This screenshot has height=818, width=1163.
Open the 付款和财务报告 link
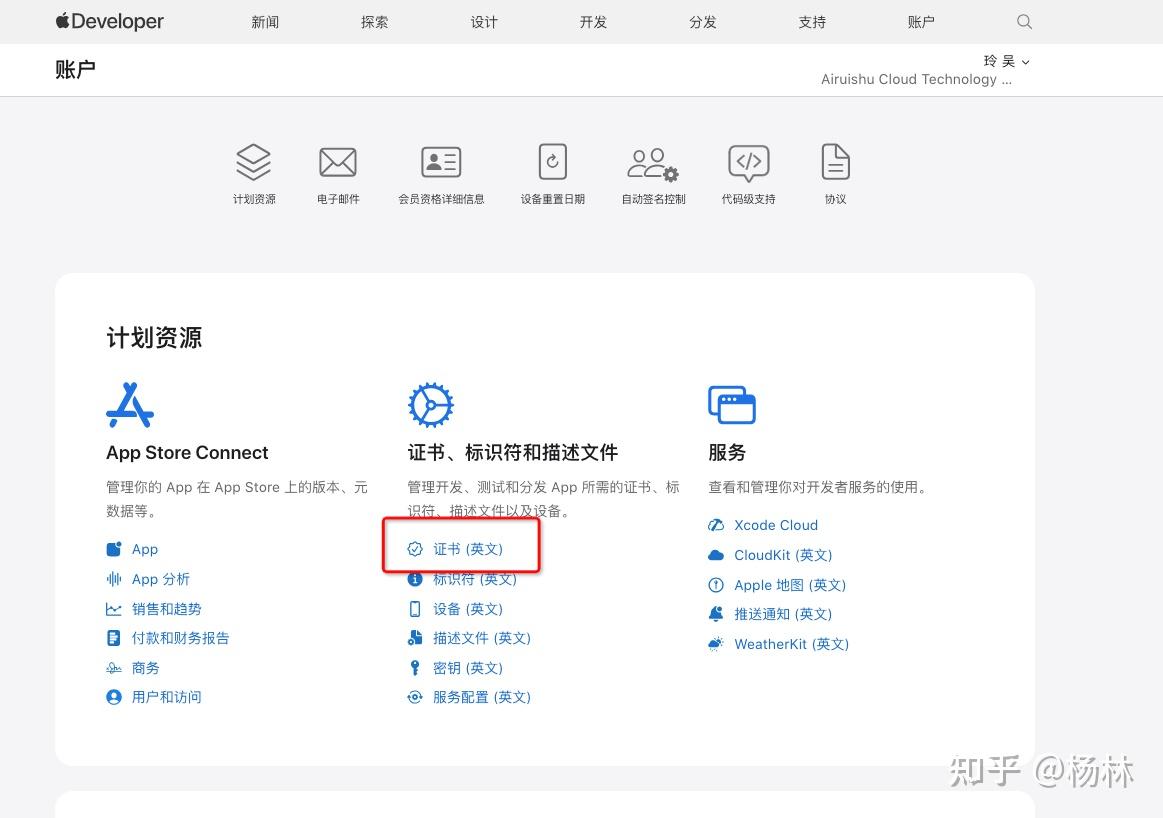pyautogui.click(x=180, y=638)
